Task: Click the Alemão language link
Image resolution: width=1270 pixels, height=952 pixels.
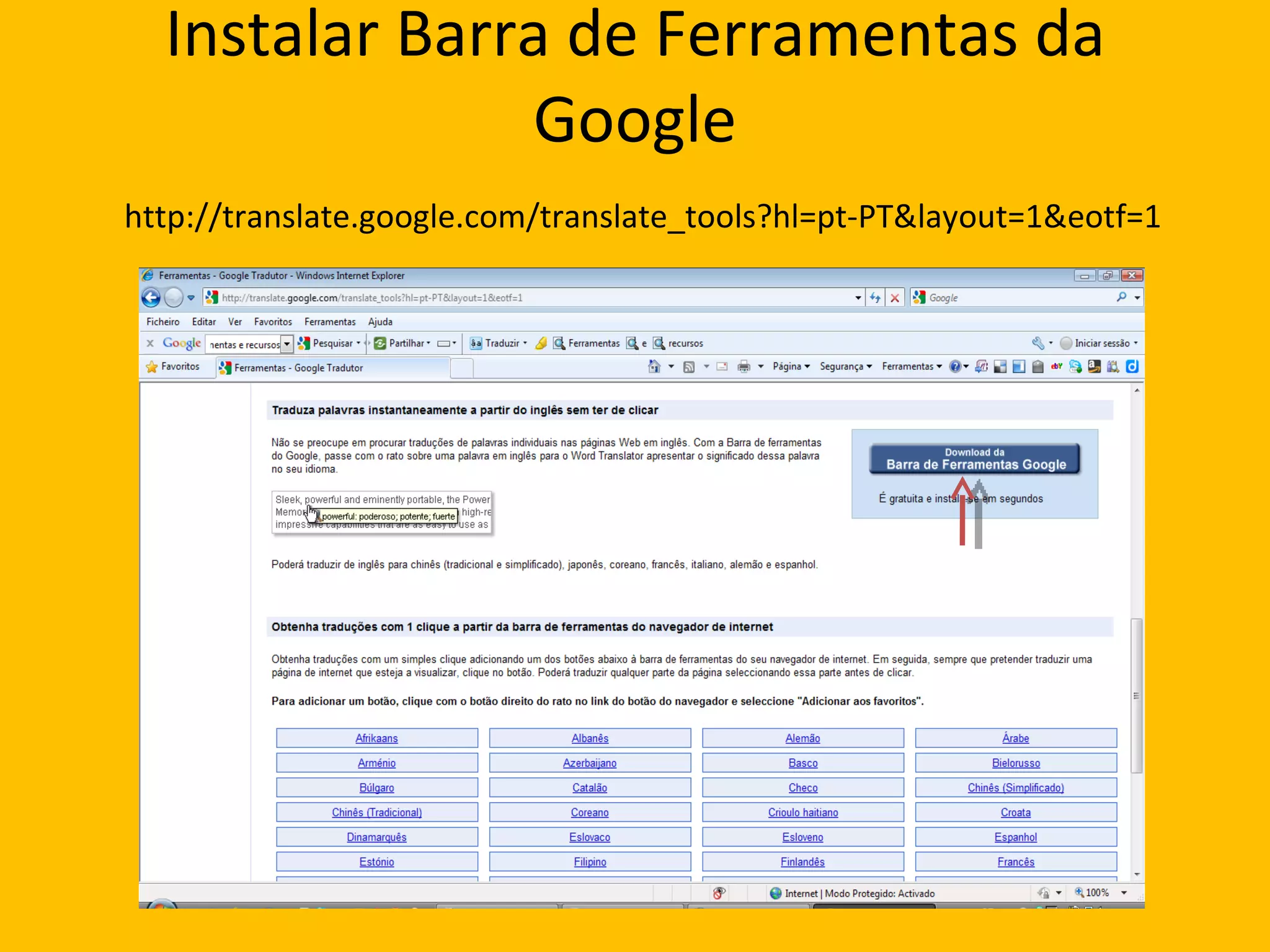Action: point(802,738)
